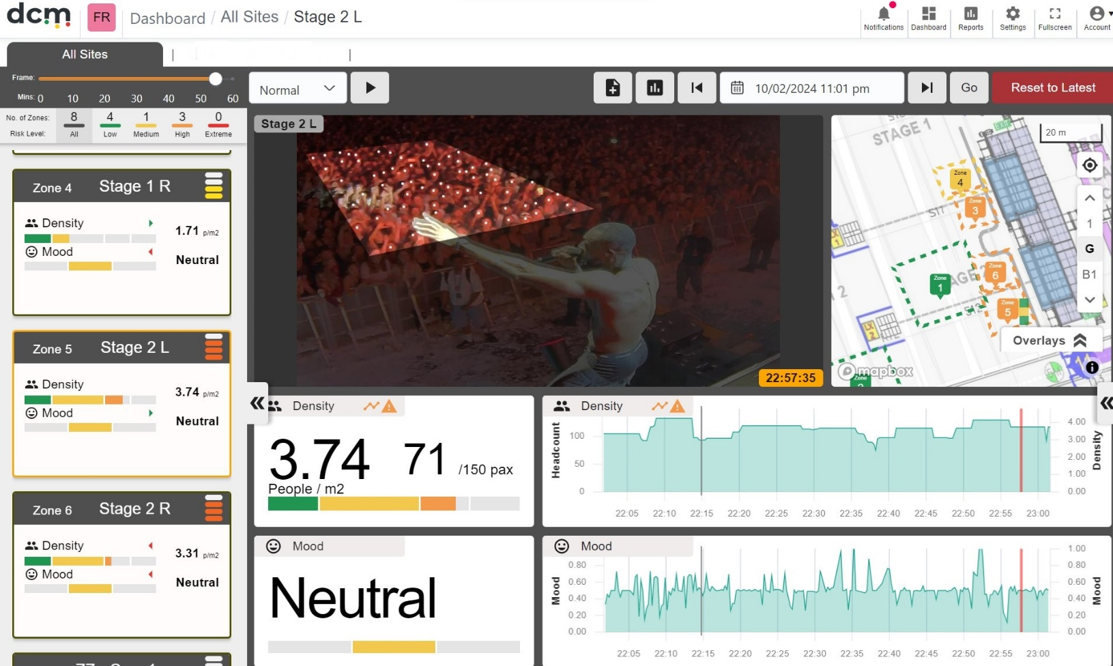Viewport: 1113px width, 666px height.
Task: Click the Frame slider handle
Action: click(x=216, y=79)
